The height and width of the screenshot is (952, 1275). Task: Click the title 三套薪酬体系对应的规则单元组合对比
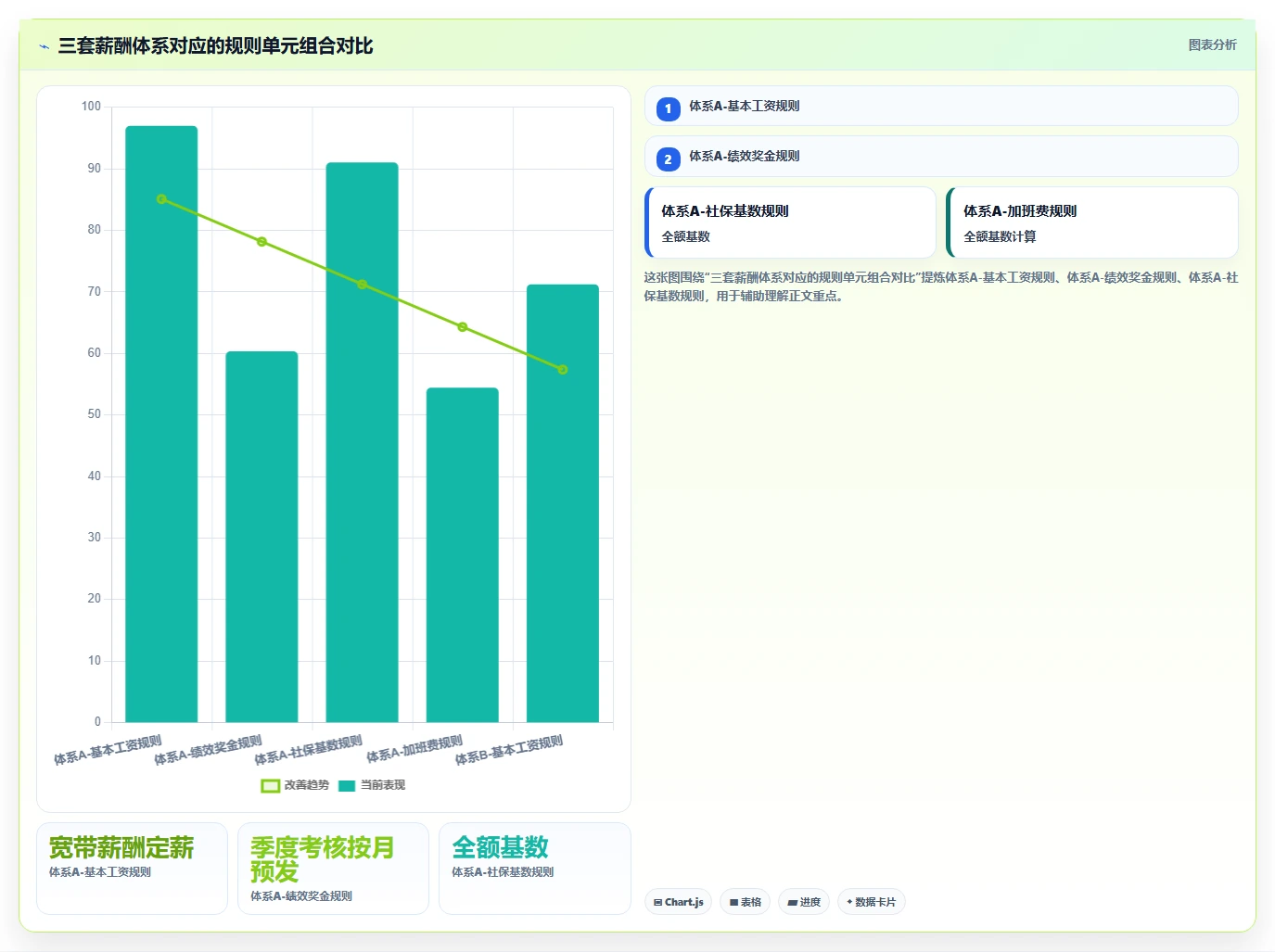215,46
